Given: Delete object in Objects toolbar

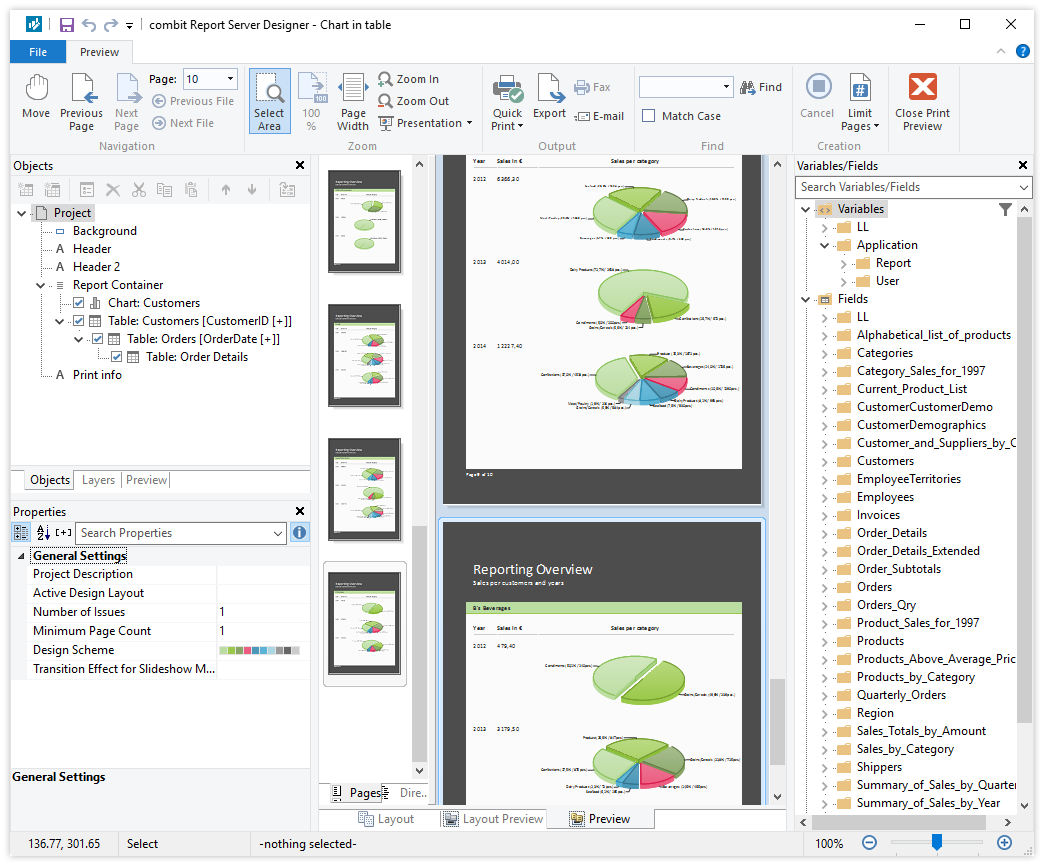Looking at the screenshot, I should point(113,190).
